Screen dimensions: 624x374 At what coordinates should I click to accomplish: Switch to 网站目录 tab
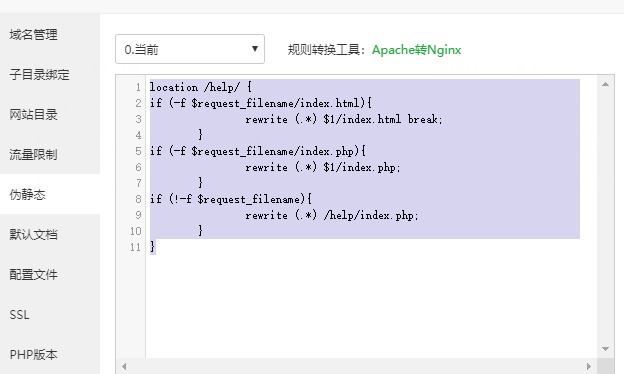33,115
